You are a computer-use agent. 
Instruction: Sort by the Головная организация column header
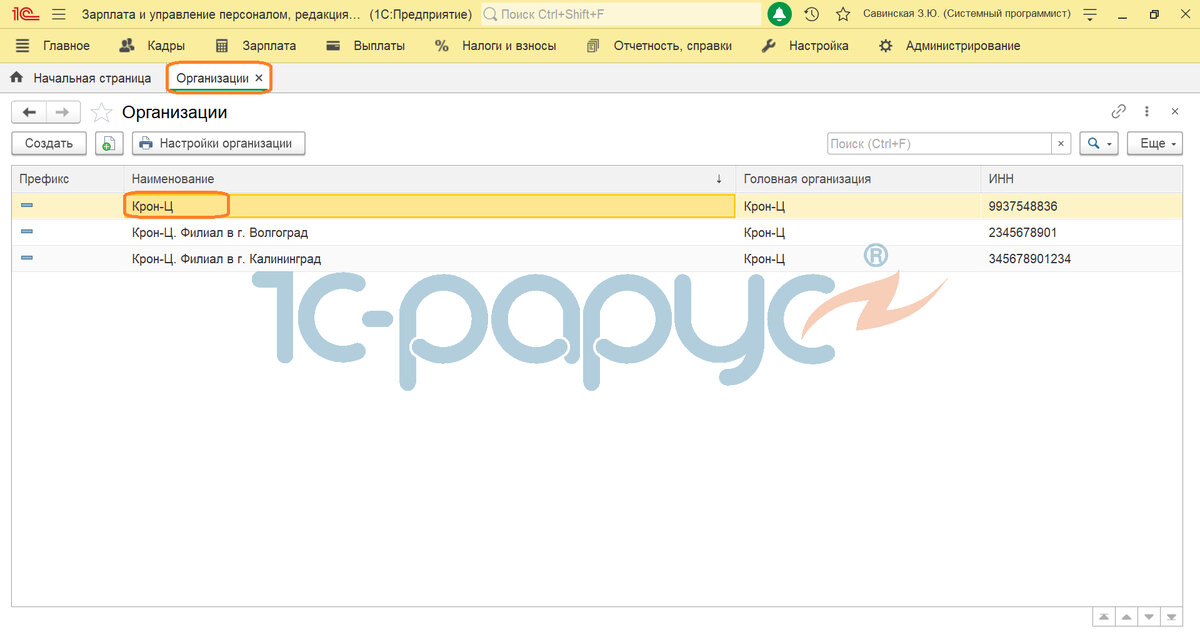pyautogui.click(x=857, y=179)
